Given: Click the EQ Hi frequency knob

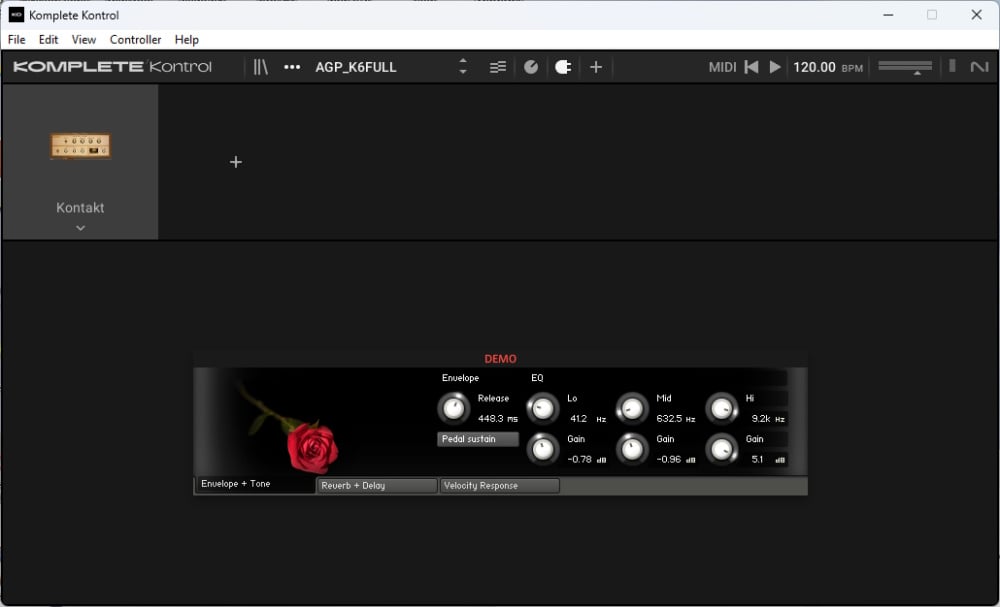Looking at the screenshot, I should (x=721, y=409).
